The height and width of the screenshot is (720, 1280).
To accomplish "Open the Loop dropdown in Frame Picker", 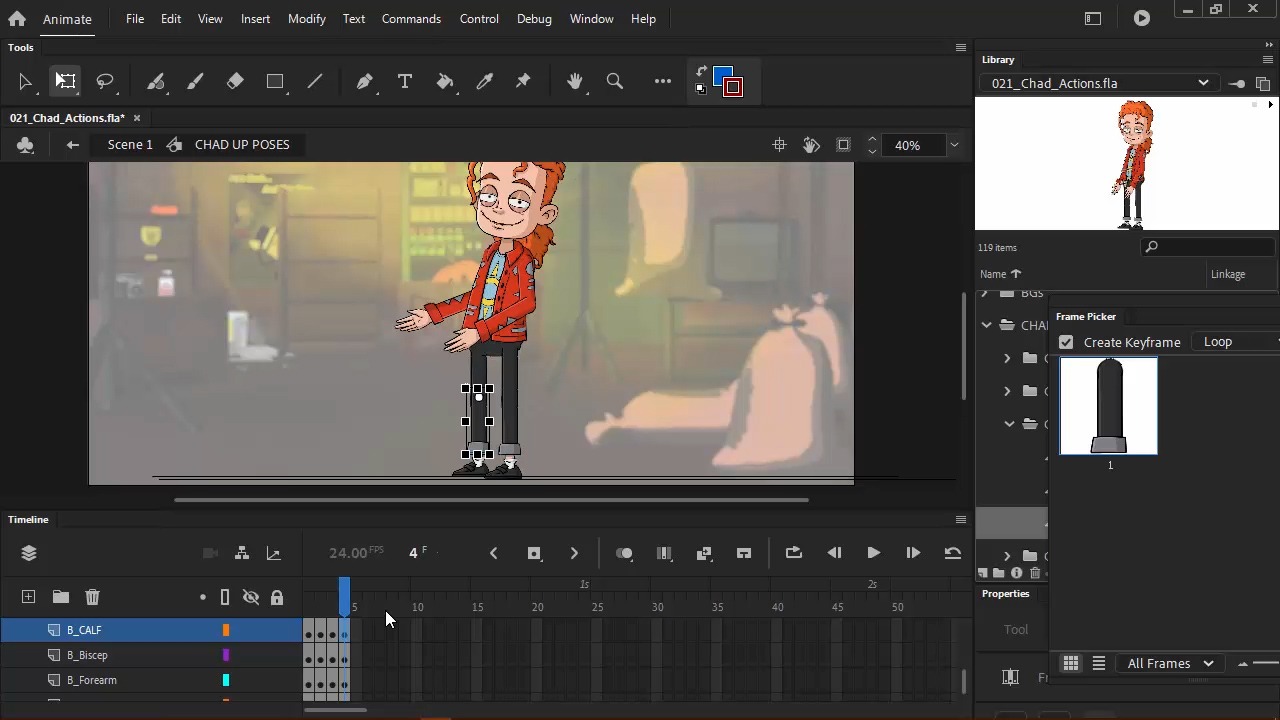I will click(x=1234, y=342).
